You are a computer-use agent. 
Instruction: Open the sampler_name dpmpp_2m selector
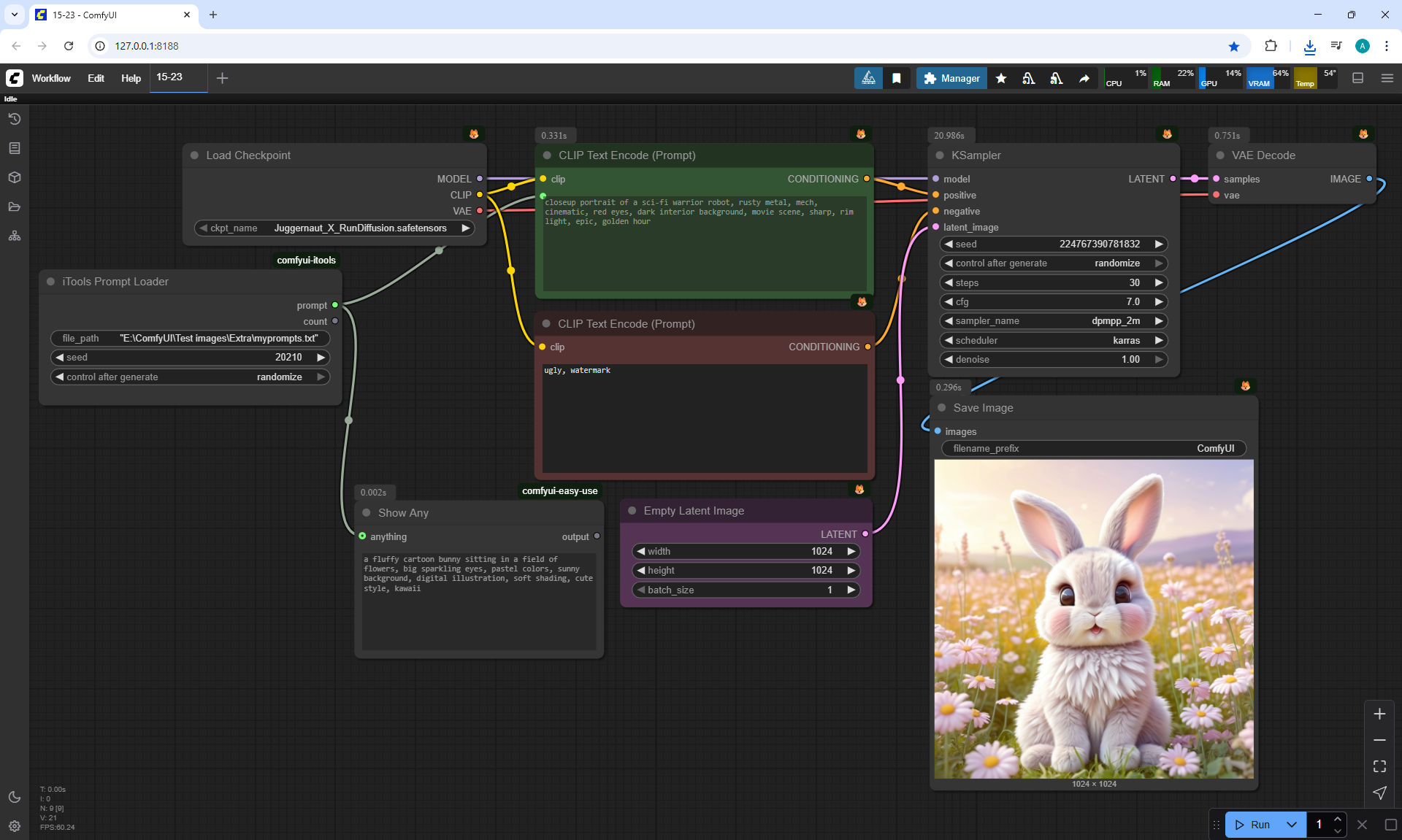1053,321
